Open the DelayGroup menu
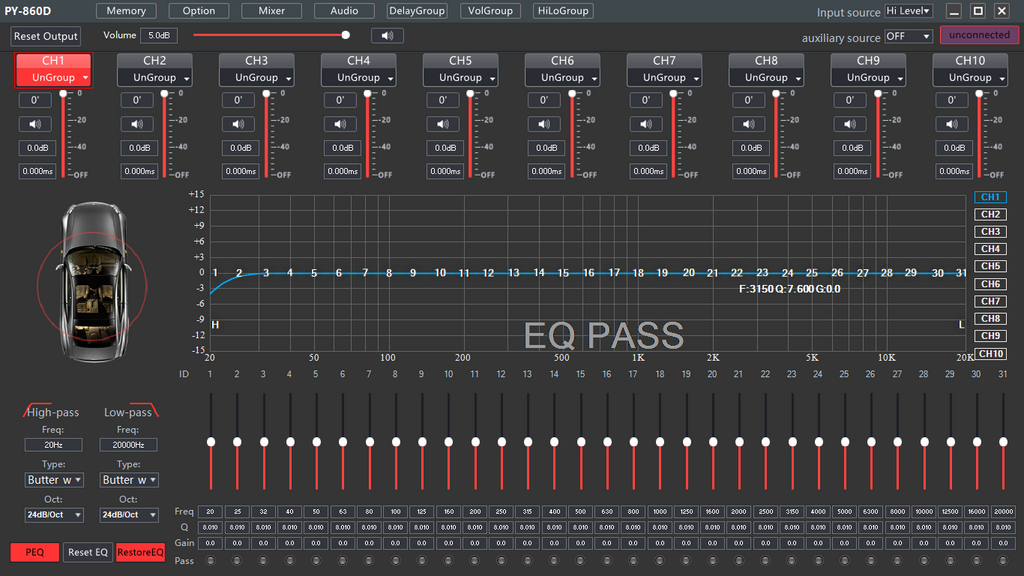 (417, 11)
